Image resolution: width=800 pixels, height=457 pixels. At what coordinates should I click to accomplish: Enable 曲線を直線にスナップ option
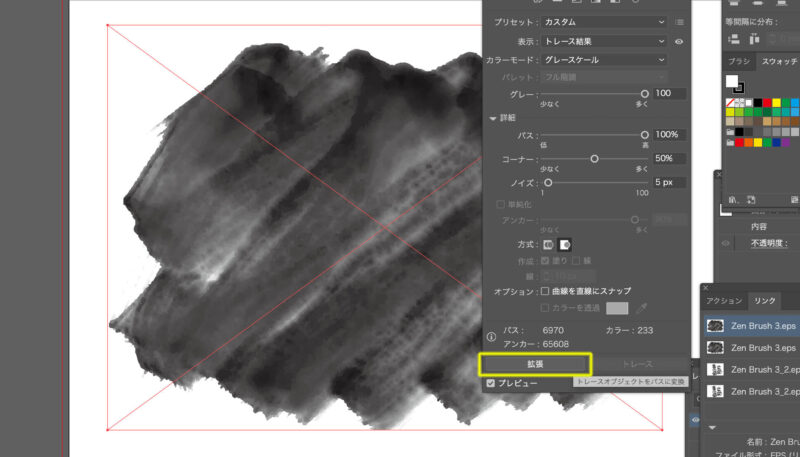coord(545,290)
